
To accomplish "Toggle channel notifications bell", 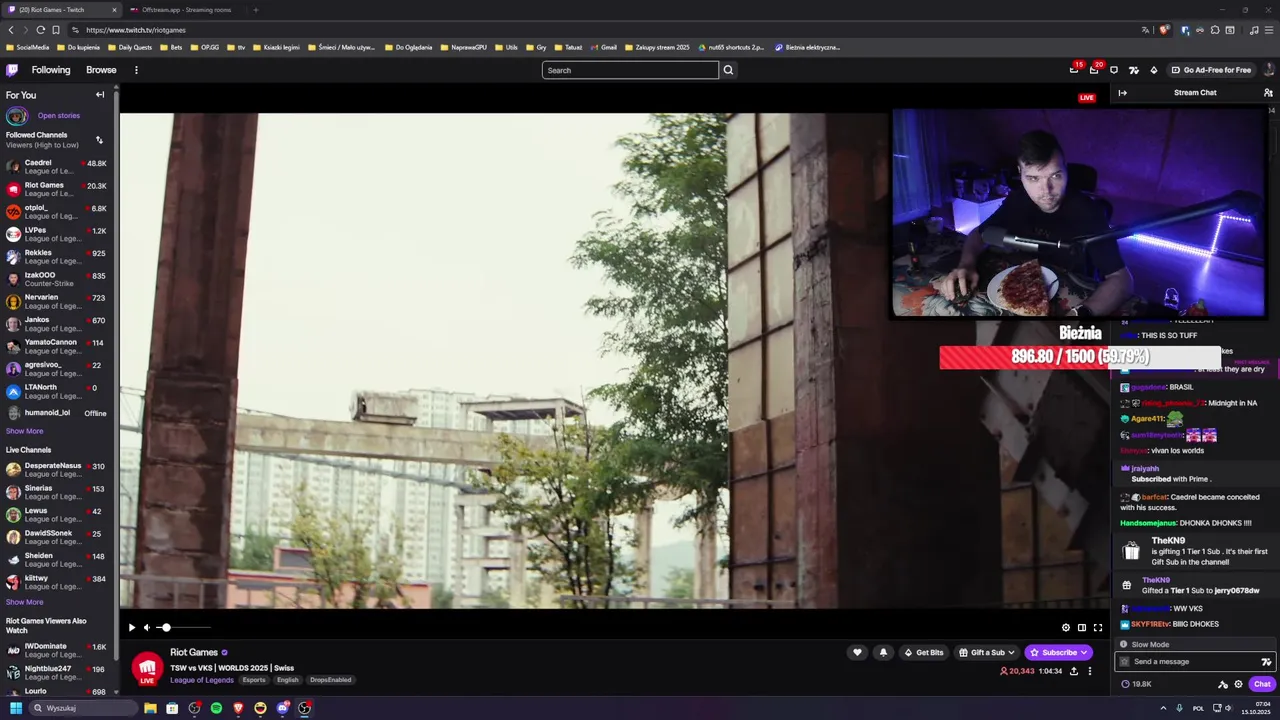I will click(883, 652).
